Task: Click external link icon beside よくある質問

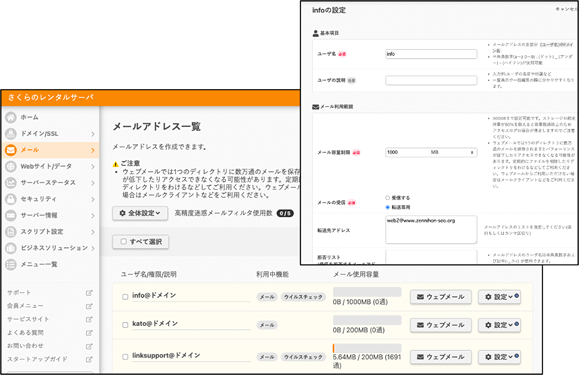Action: [x=89, y=333]
